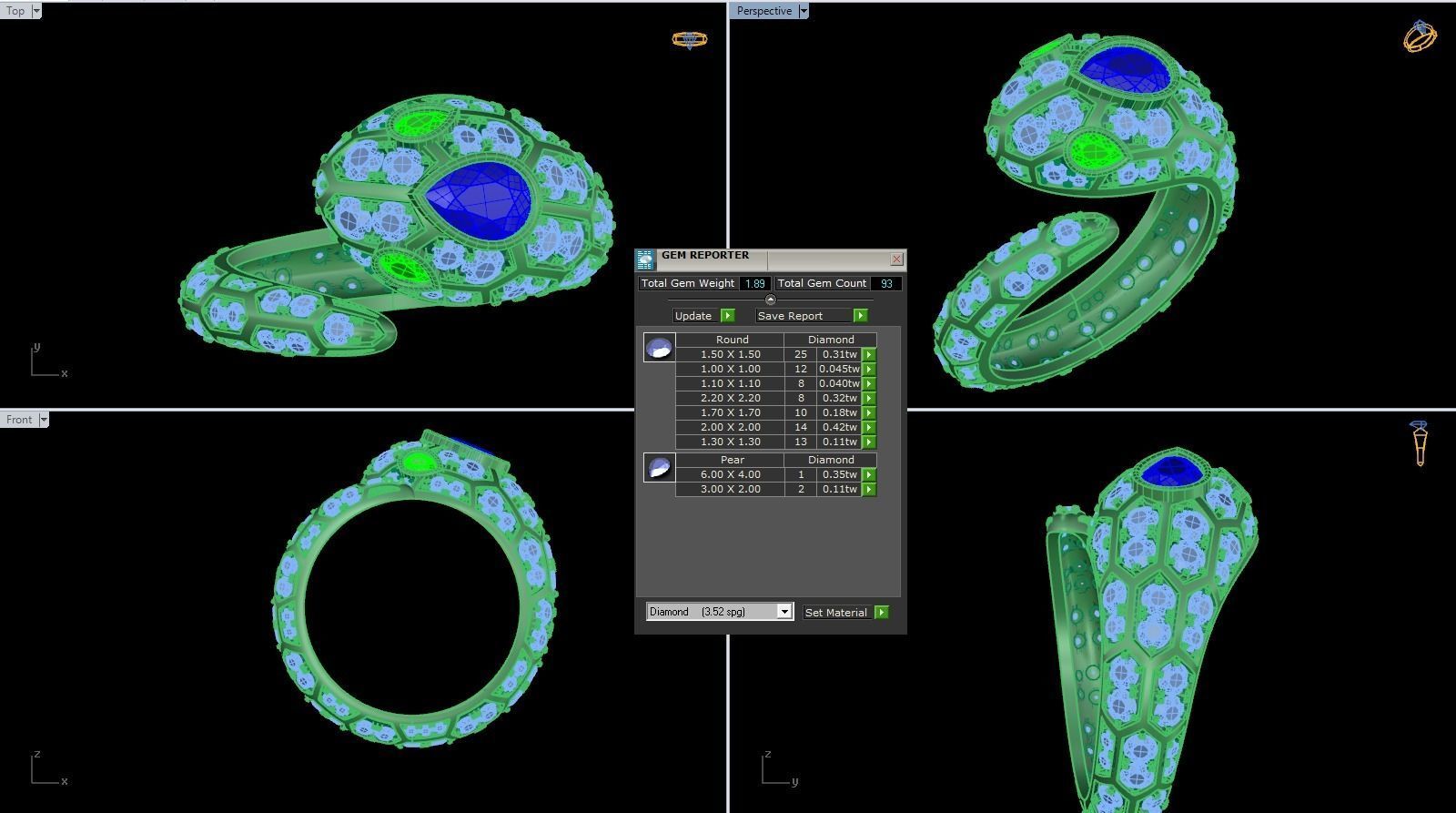Click the 0.35tw weight cell
The width and height of the screenshot is (1456, 813).
(839, 474)
